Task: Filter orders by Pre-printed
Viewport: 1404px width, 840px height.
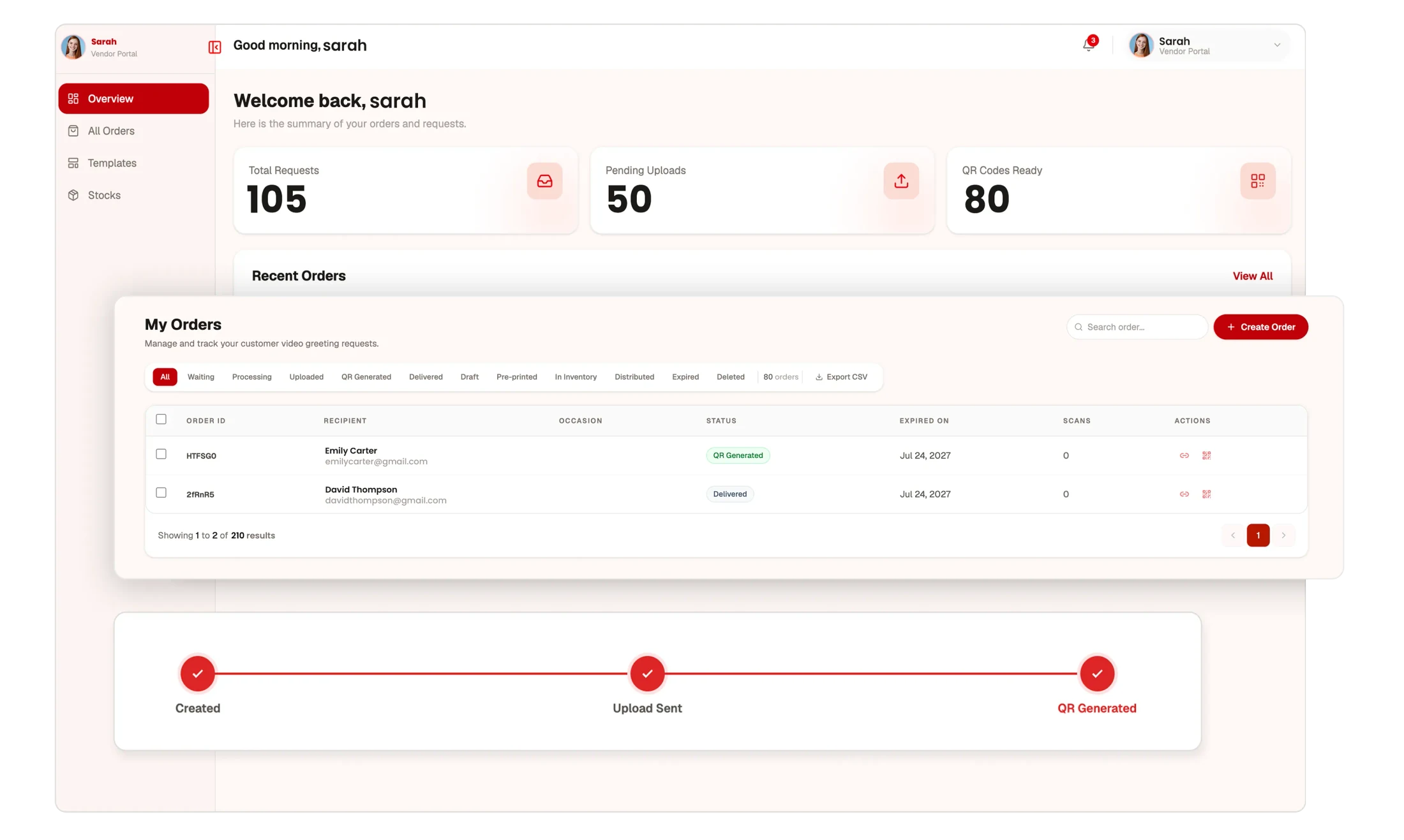Action: 517,377
